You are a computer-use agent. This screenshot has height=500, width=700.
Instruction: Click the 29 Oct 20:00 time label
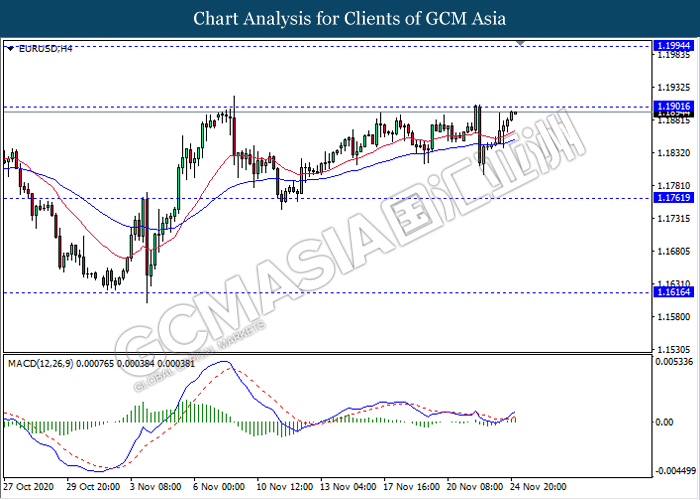93,487
